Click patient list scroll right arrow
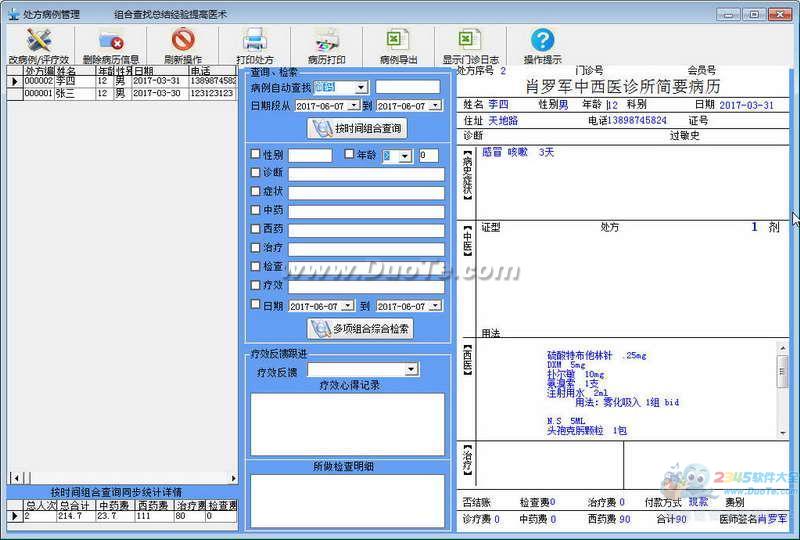Screen dimensions: 800x540 coord(233,478)
